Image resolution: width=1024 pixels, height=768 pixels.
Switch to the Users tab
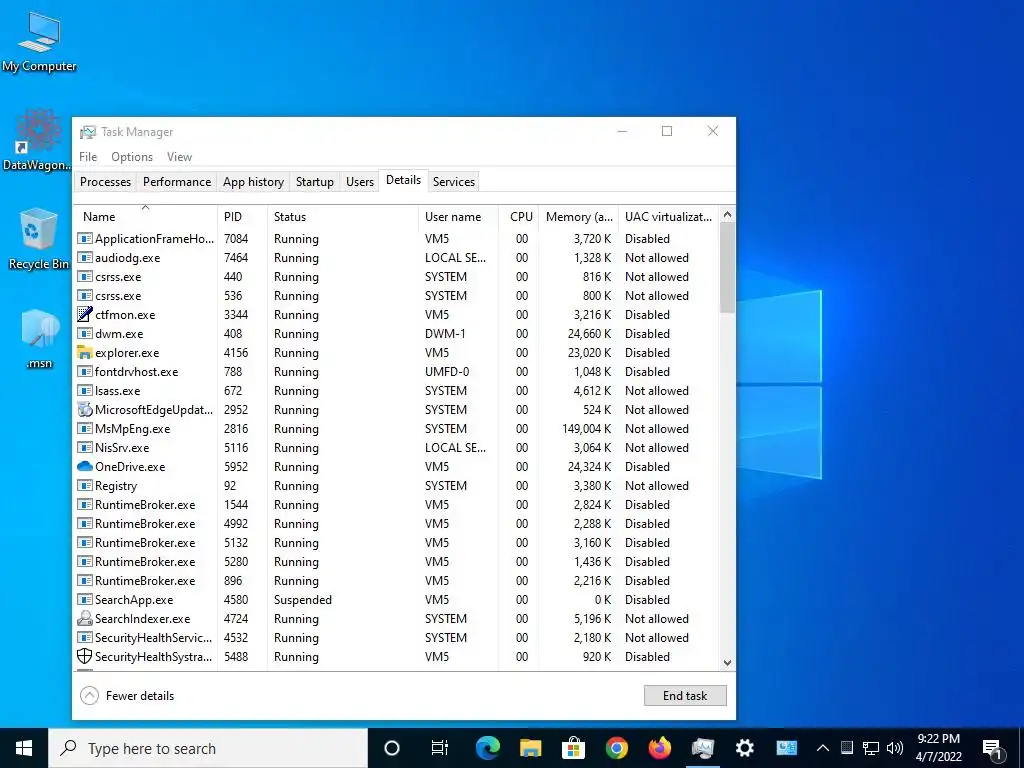pos(360,182)
